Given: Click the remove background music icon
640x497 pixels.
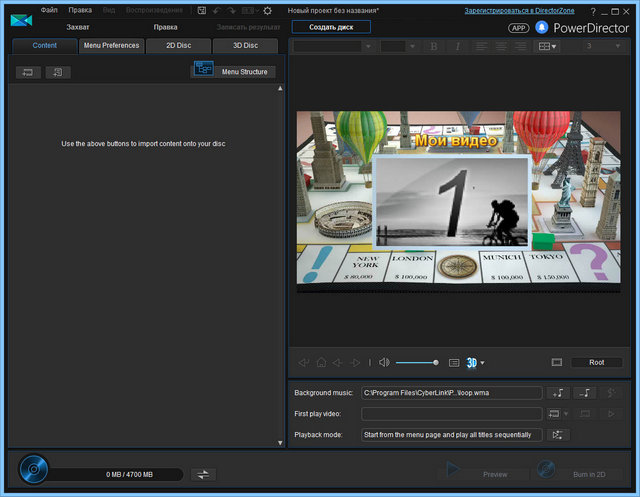Looking at the screenshot, I should (x=586, y=393).
